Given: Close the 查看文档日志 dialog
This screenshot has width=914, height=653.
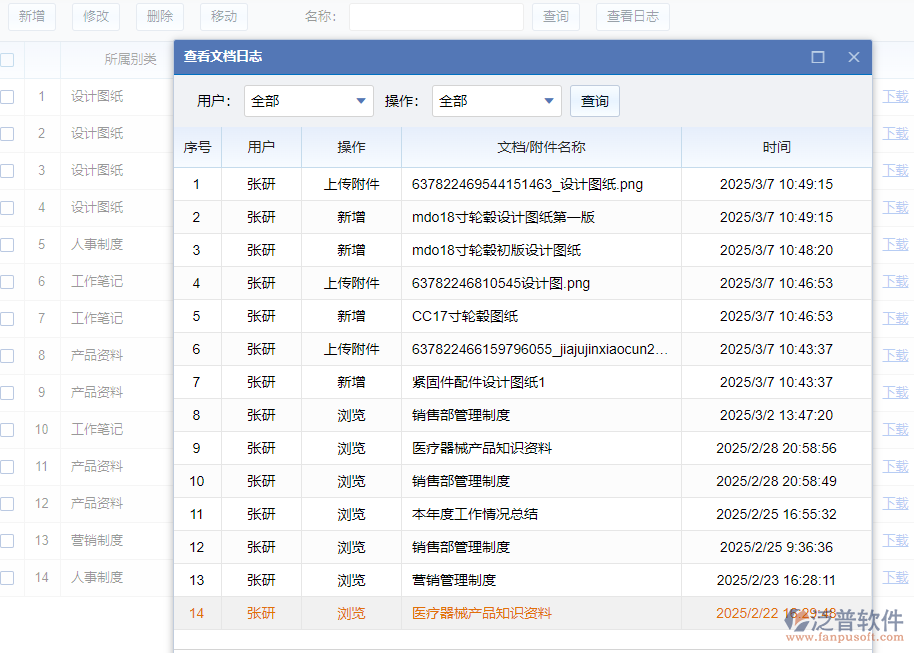Looking at the screenshot, I should [x=854, y=57].
